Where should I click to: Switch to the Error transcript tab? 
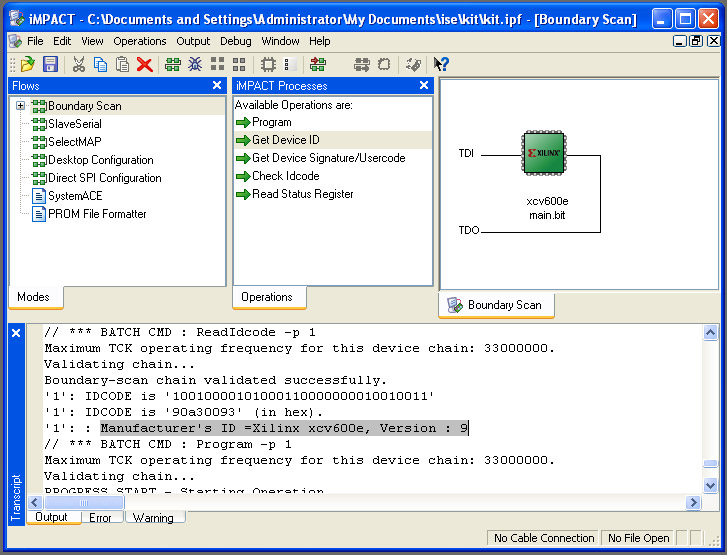pos(102,517)
